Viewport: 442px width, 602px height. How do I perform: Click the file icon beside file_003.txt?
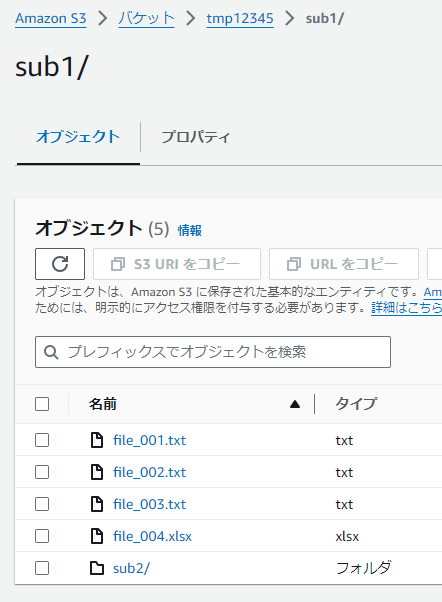click(97, 504)
